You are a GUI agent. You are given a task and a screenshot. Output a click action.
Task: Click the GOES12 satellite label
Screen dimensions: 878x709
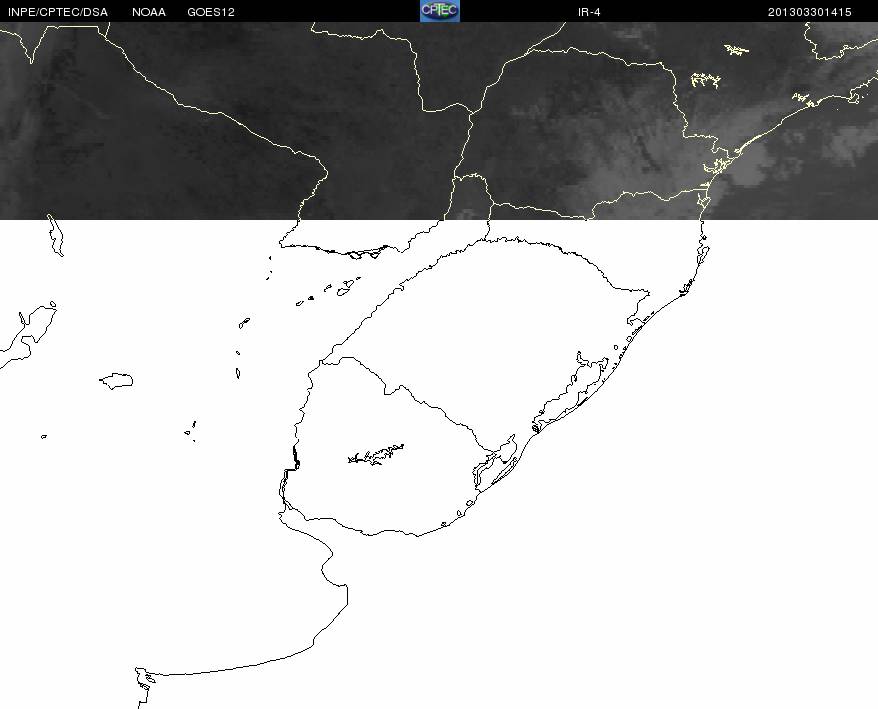pyautogui.click(x=211, y=12)
